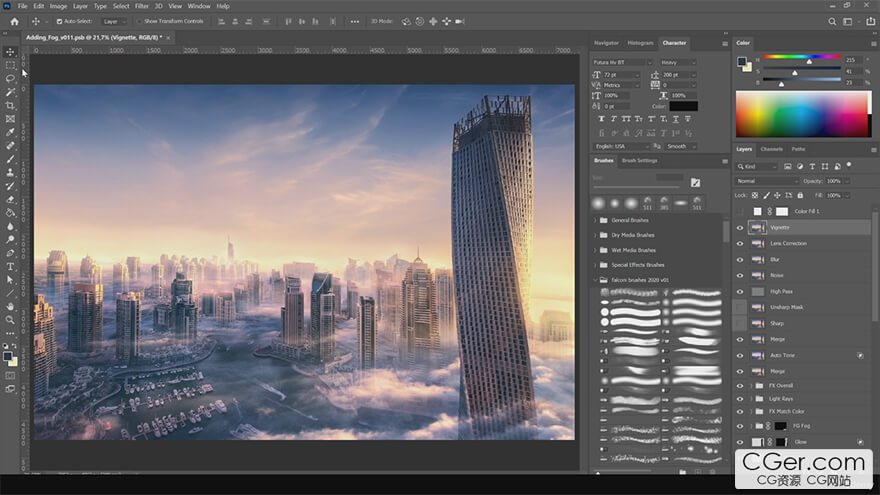This screenshot has width=880, height=495.
Task: Switch to the Navigator tab
Action: (606, 43)
